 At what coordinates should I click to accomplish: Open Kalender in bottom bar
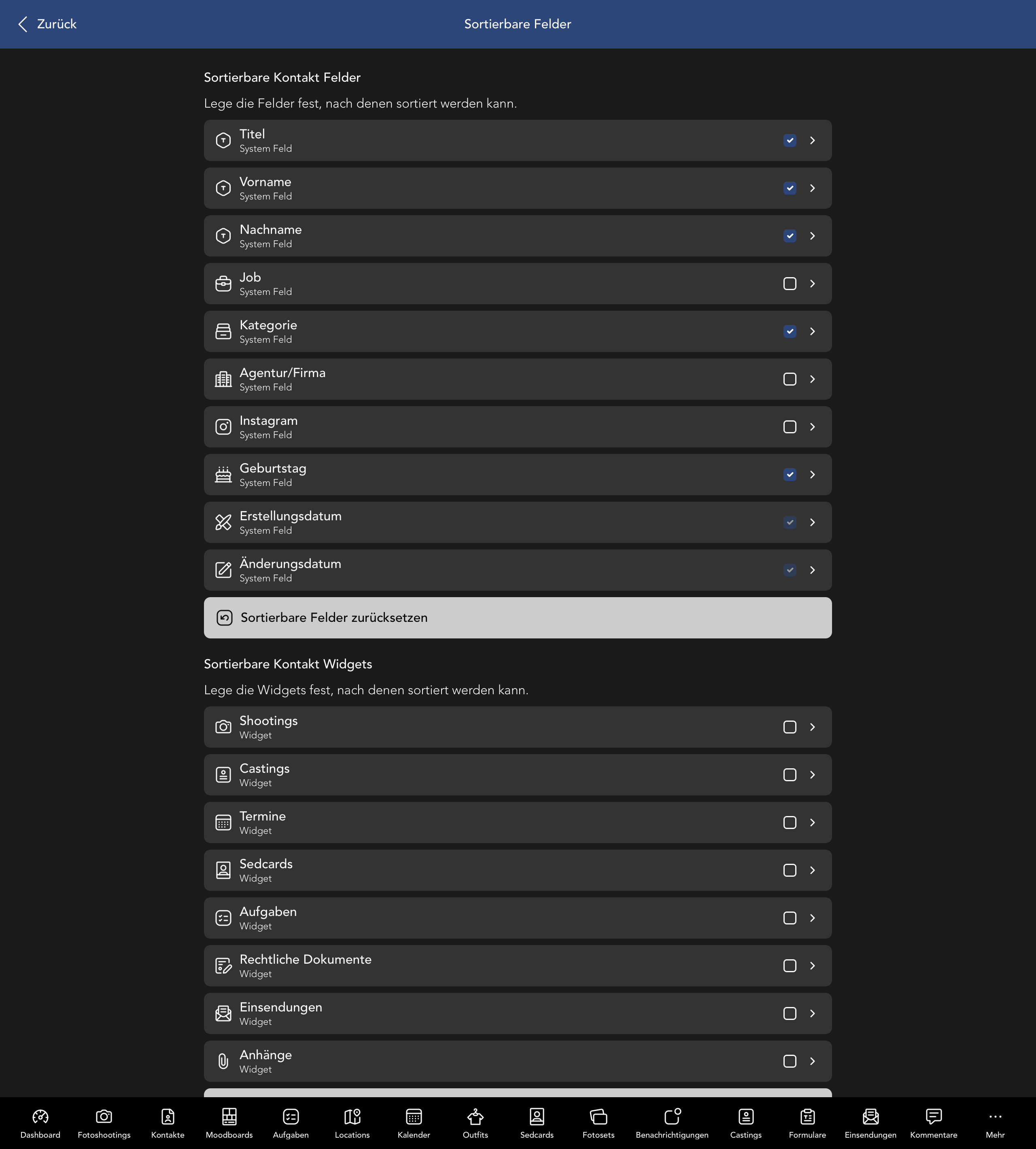414,1124
